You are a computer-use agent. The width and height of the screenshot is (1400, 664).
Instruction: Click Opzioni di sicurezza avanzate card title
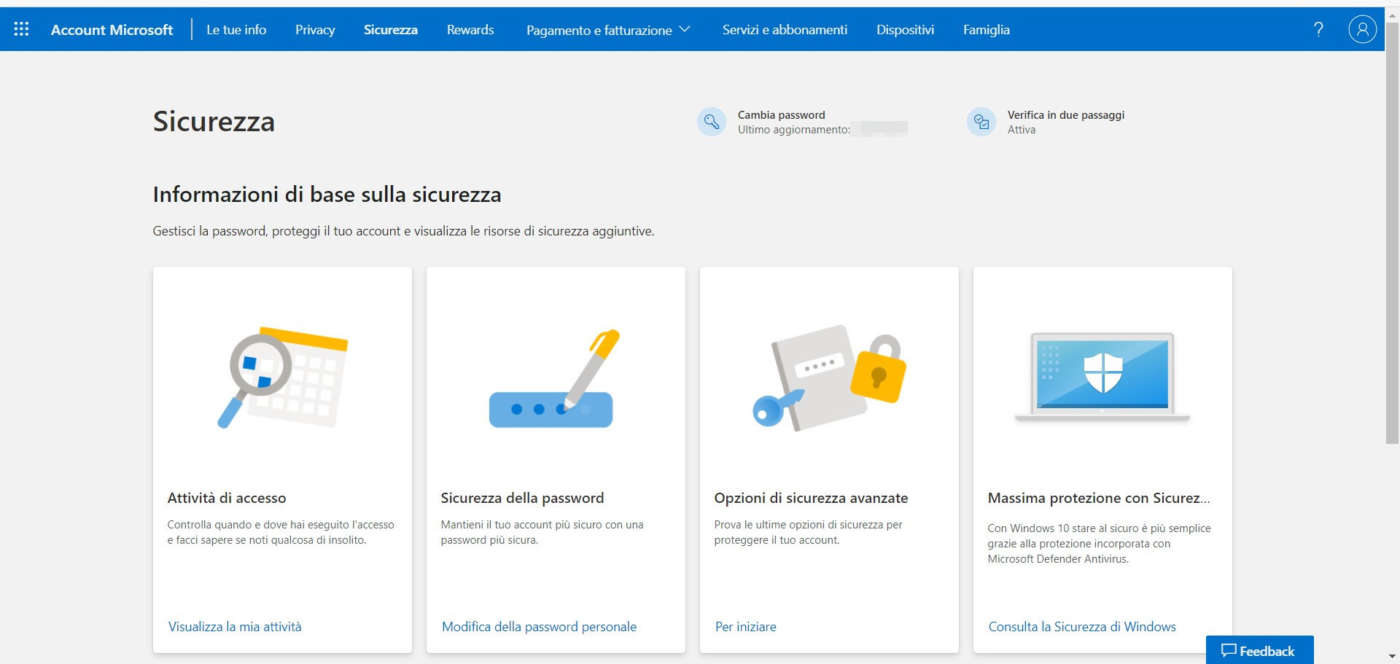point(811,498)
